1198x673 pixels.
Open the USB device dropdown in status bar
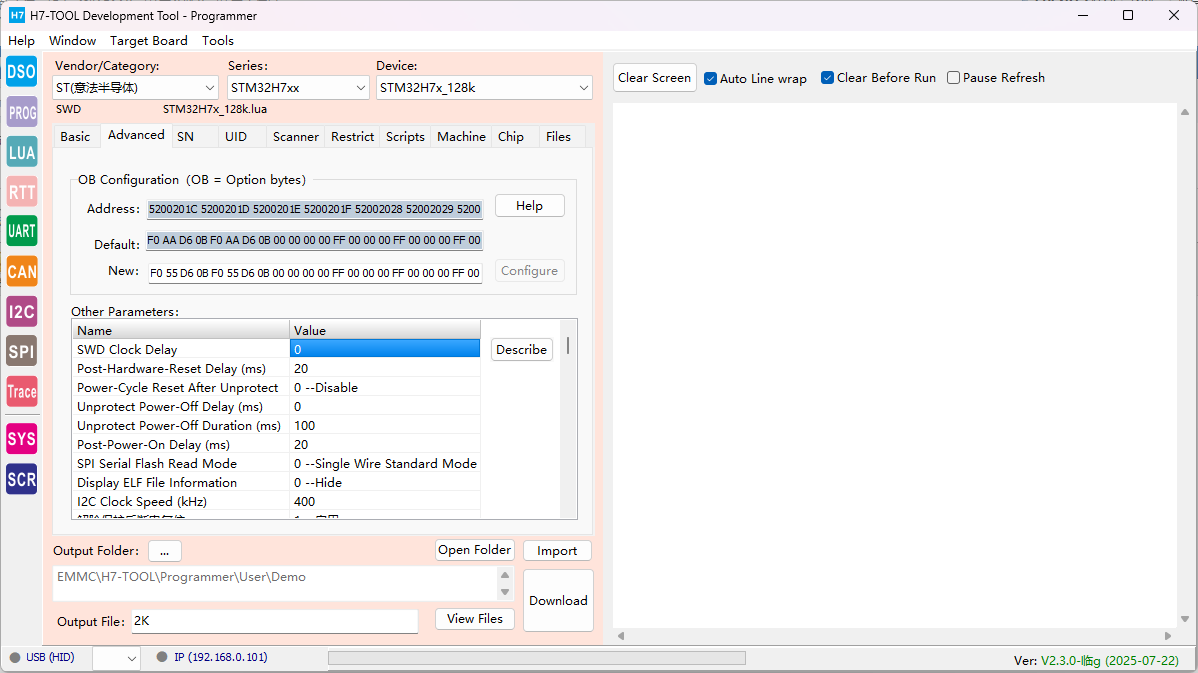[116, 658]
